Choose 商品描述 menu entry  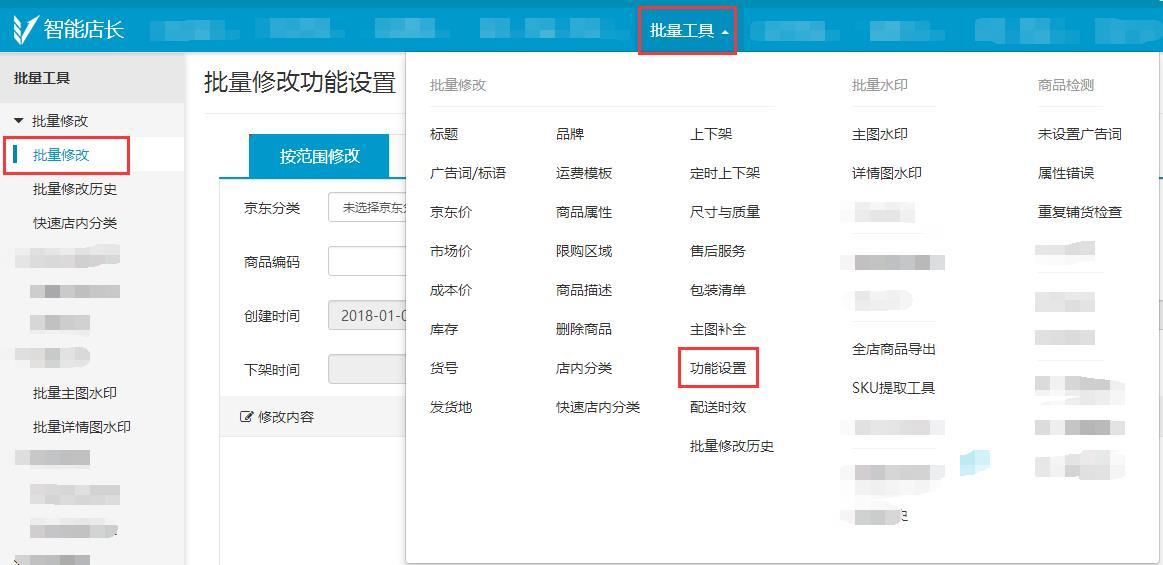pos(584,290)
